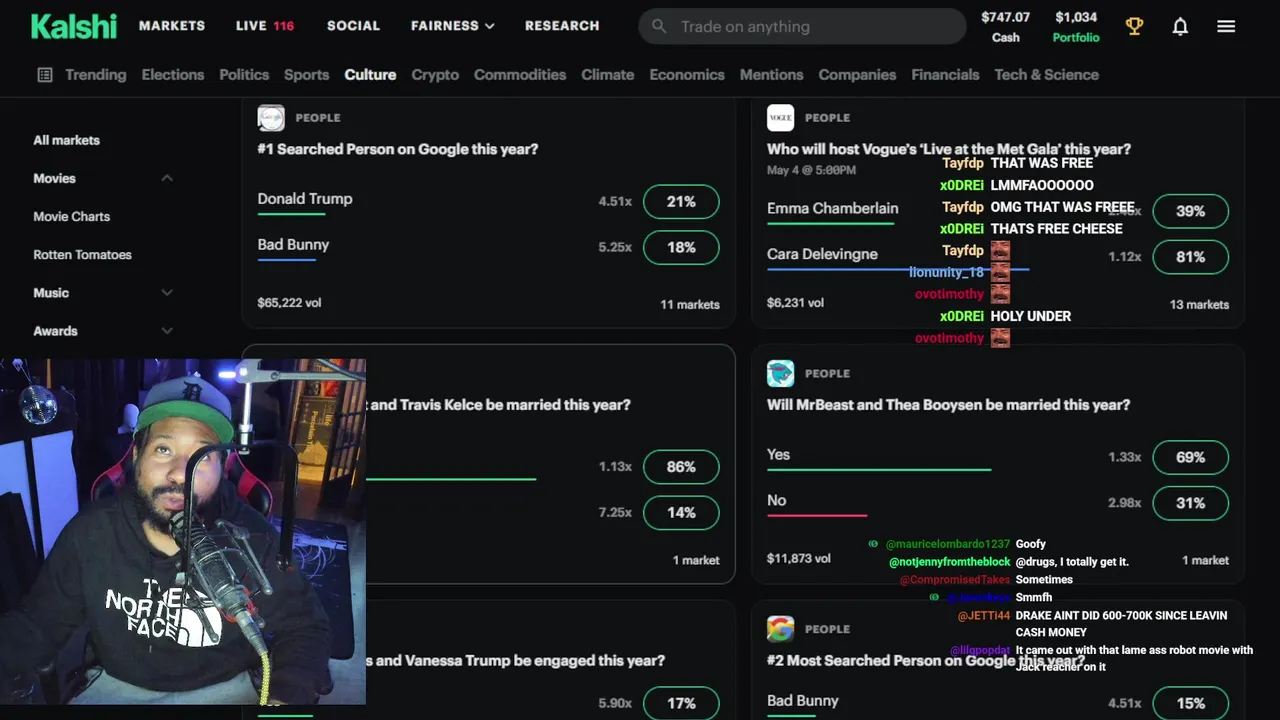The image size is (1280, 720).
Task: Click the $65,222 vol text
Action: click(289, 302)
